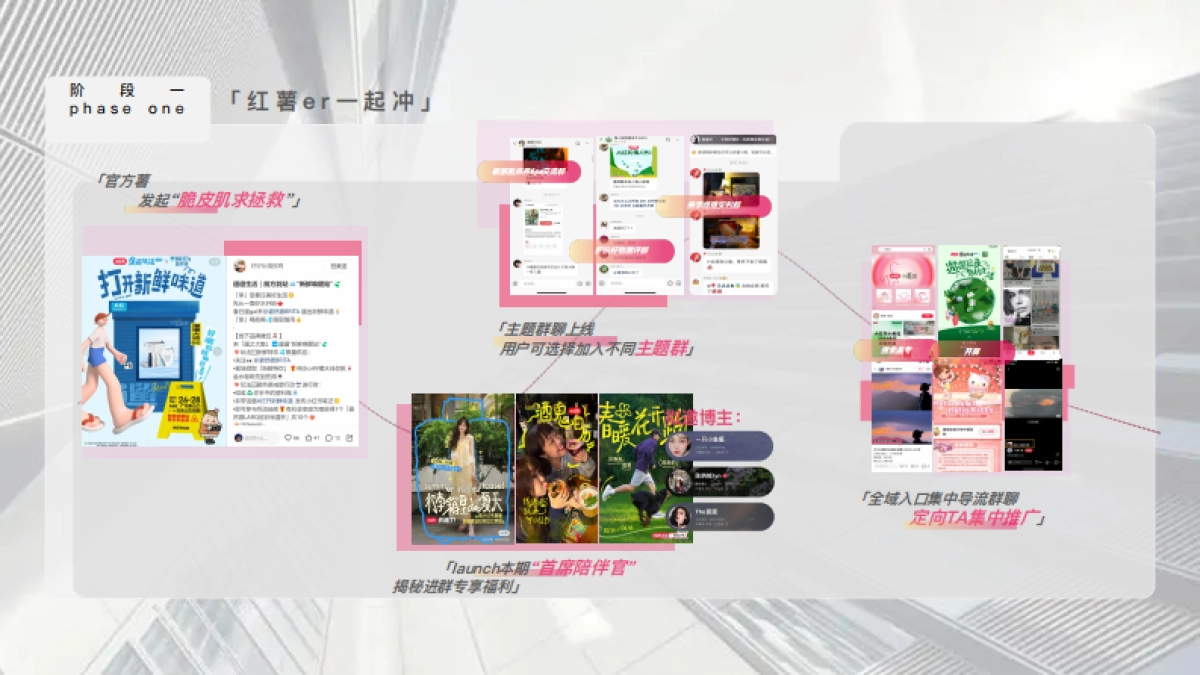Image resolution: width=1200 pixels, height=675 pixels.
Task: Click the 搜索品专 pill label
Action: (x=893, y=352)
